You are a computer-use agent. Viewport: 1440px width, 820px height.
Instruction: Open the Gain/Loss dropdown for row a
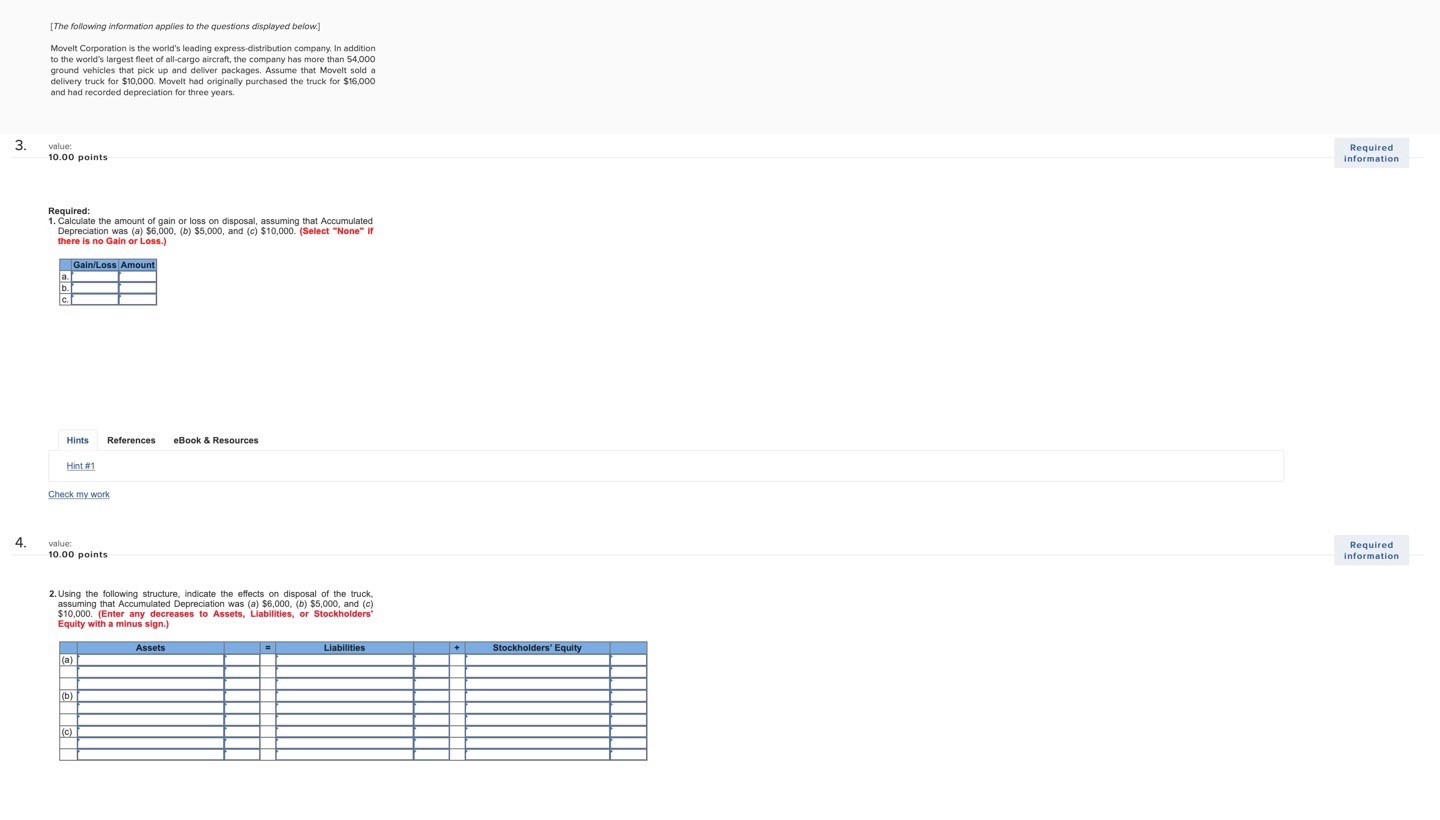point(95,277)
